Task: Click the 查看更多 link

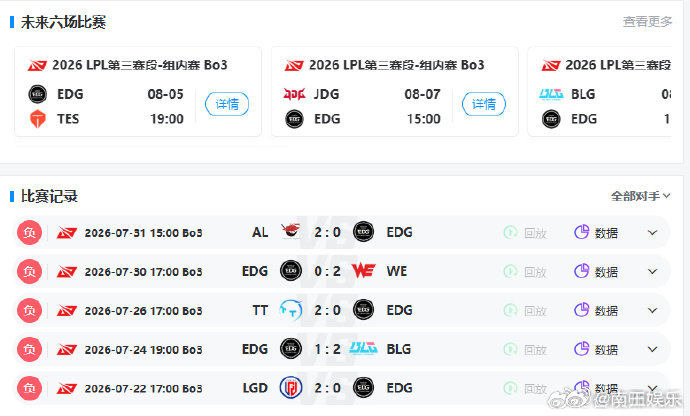Action: pos(647,21)
